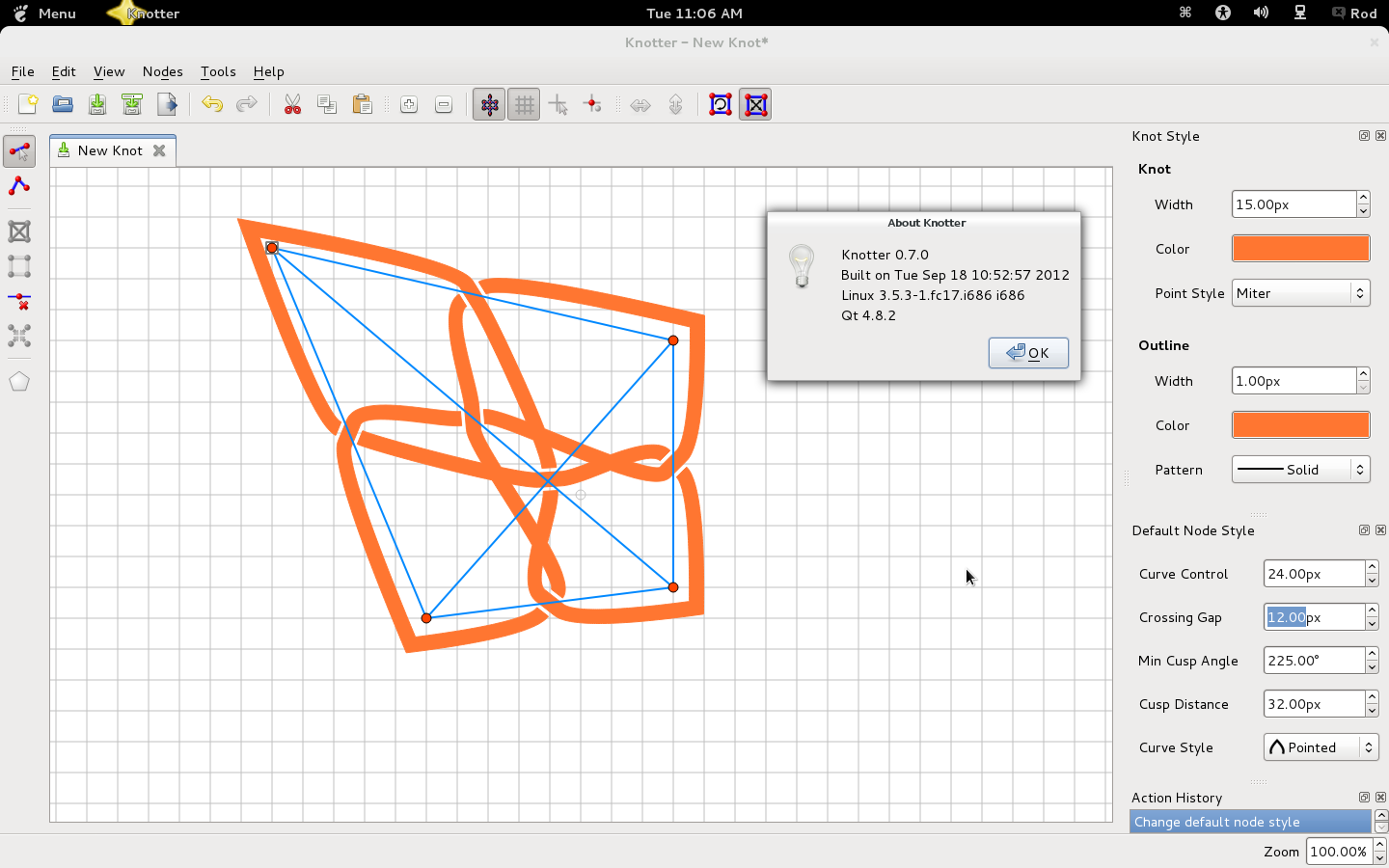Zoom out with minus toolbar icon
Screen dimensions: 1389x868
tap(444, 104)
